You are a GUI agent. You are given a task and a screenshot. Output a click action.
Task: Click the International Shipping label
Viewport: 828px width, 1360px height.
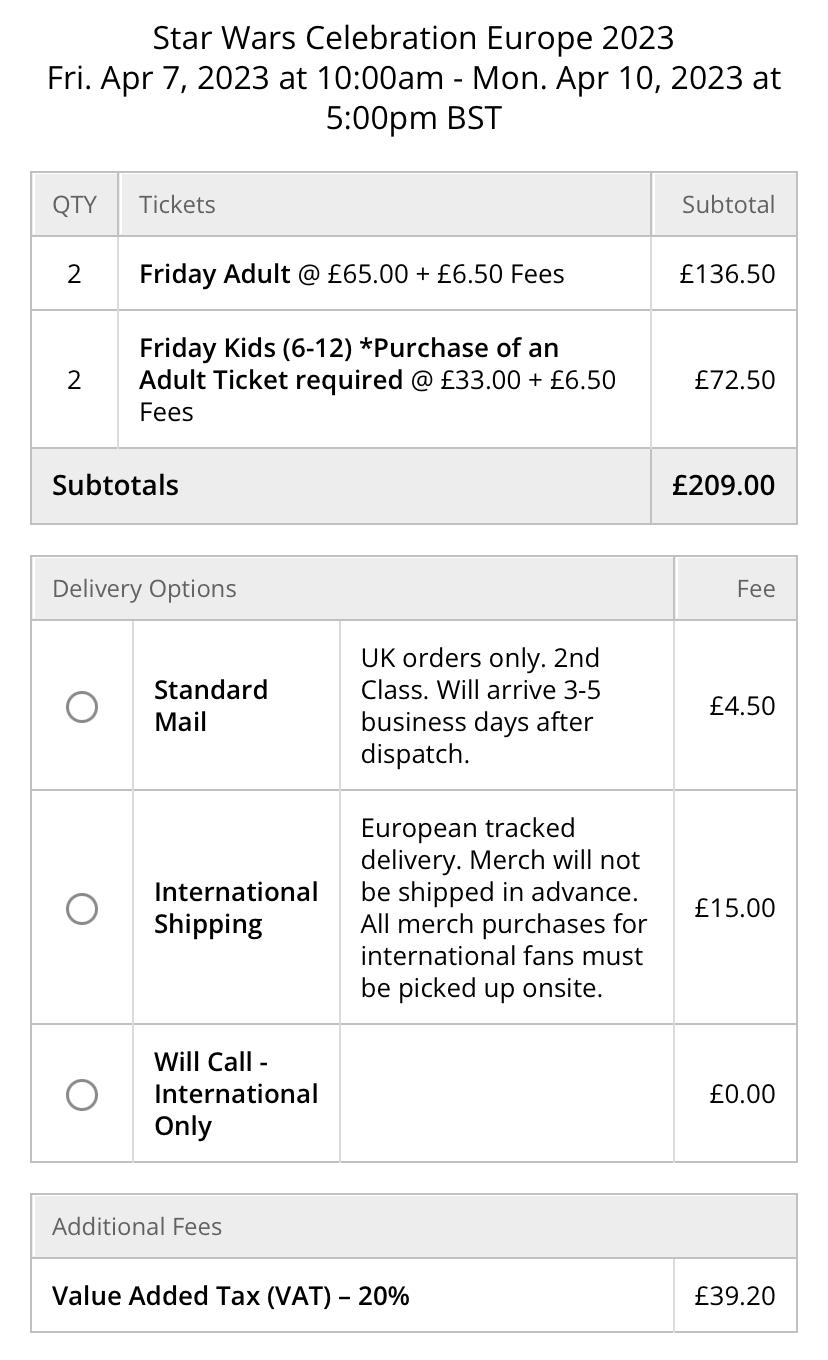[x=236, y=908]
